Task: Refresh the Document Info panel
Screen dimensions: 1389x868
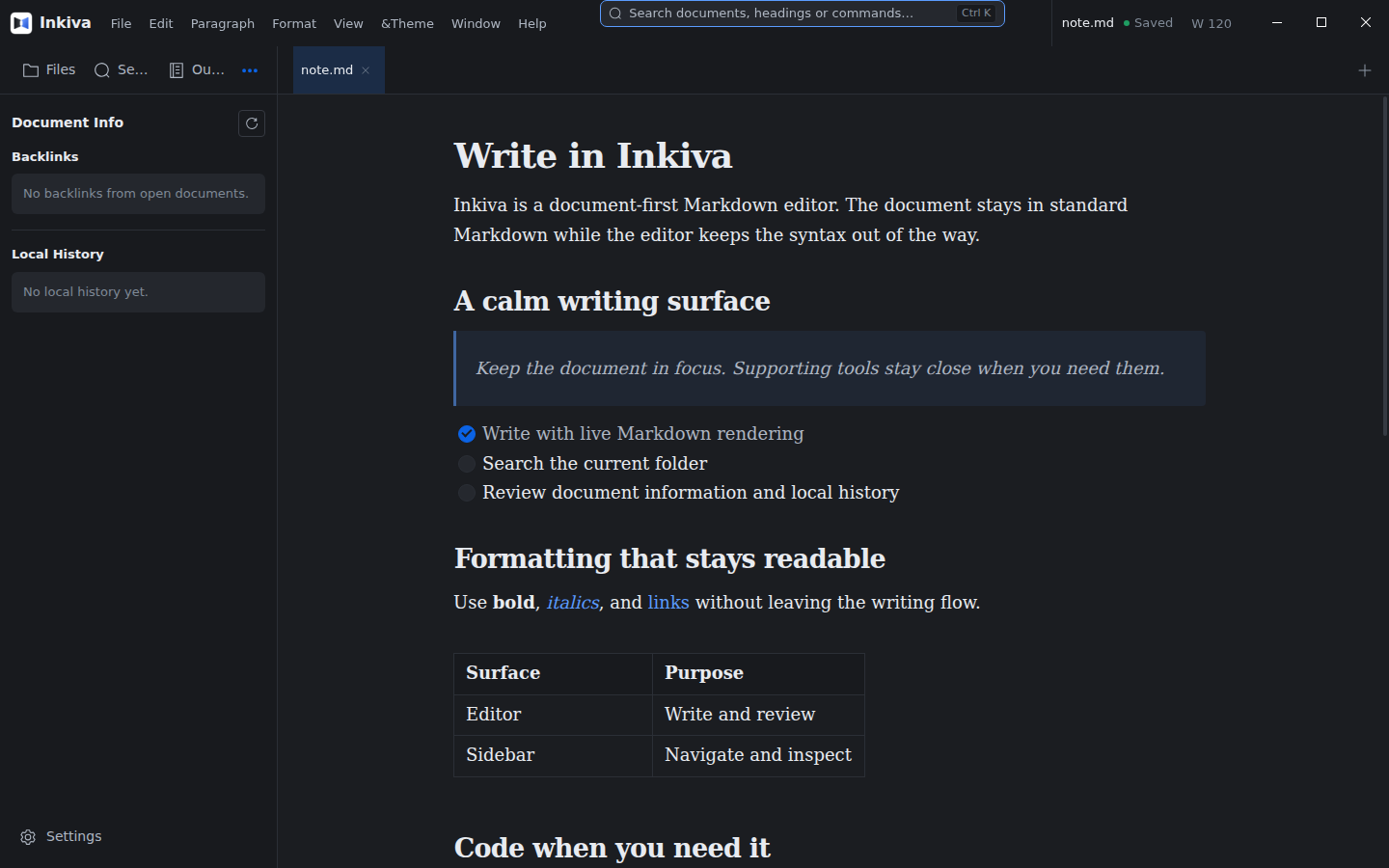Action: [252, 123]
